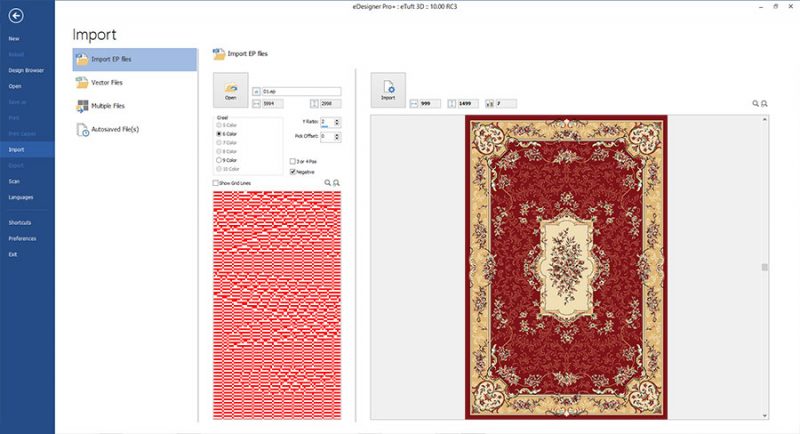Click the preview scrollbar down arrow
This screenshot has width=800, height=434.
point(764,416)
